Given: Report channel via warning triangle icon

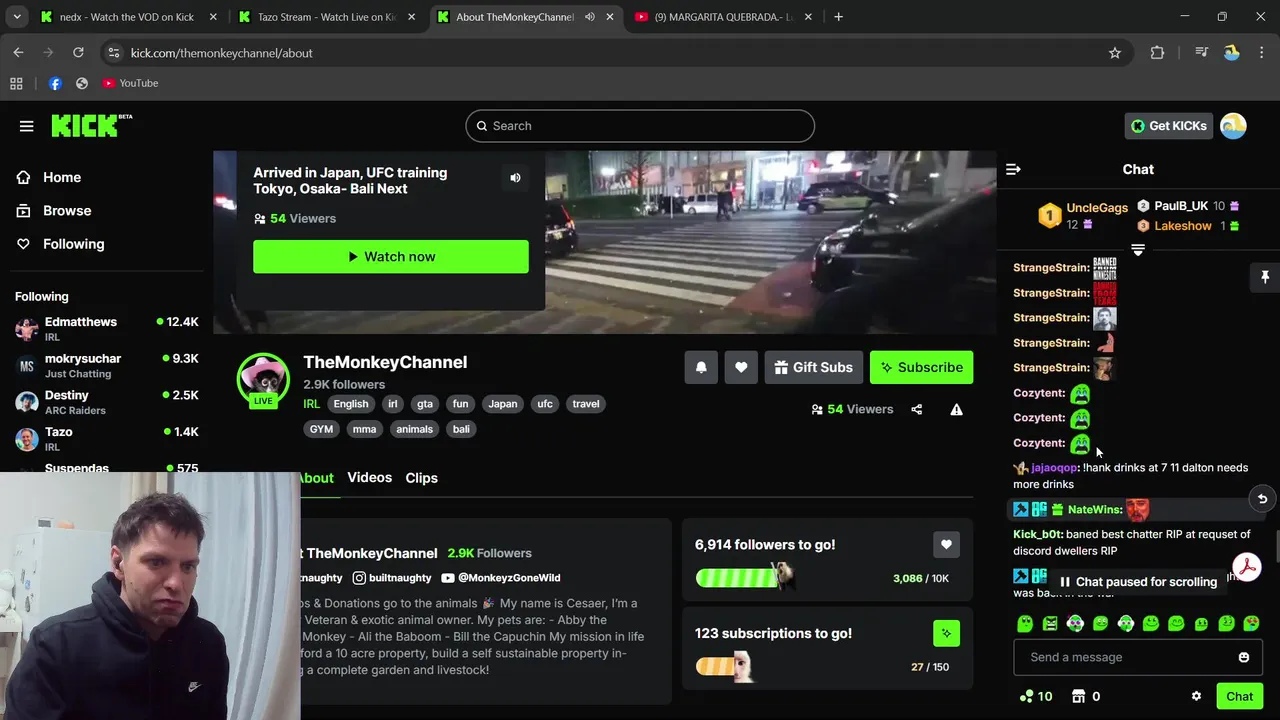Looking at the screenshot, I should pyautogui.click(x=956, y=409).
